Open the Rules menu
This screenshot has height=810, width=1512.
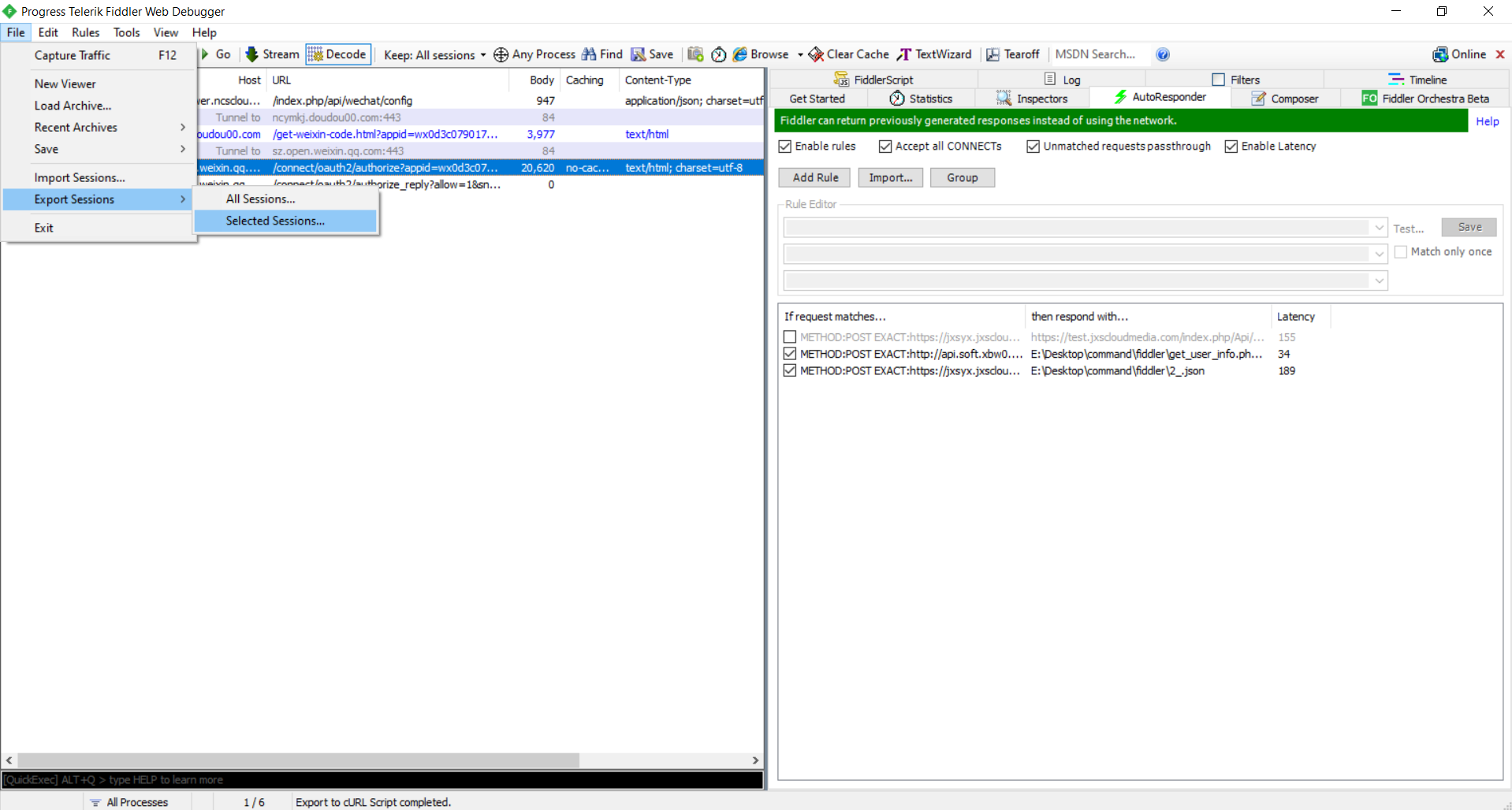tap(86, 32)
